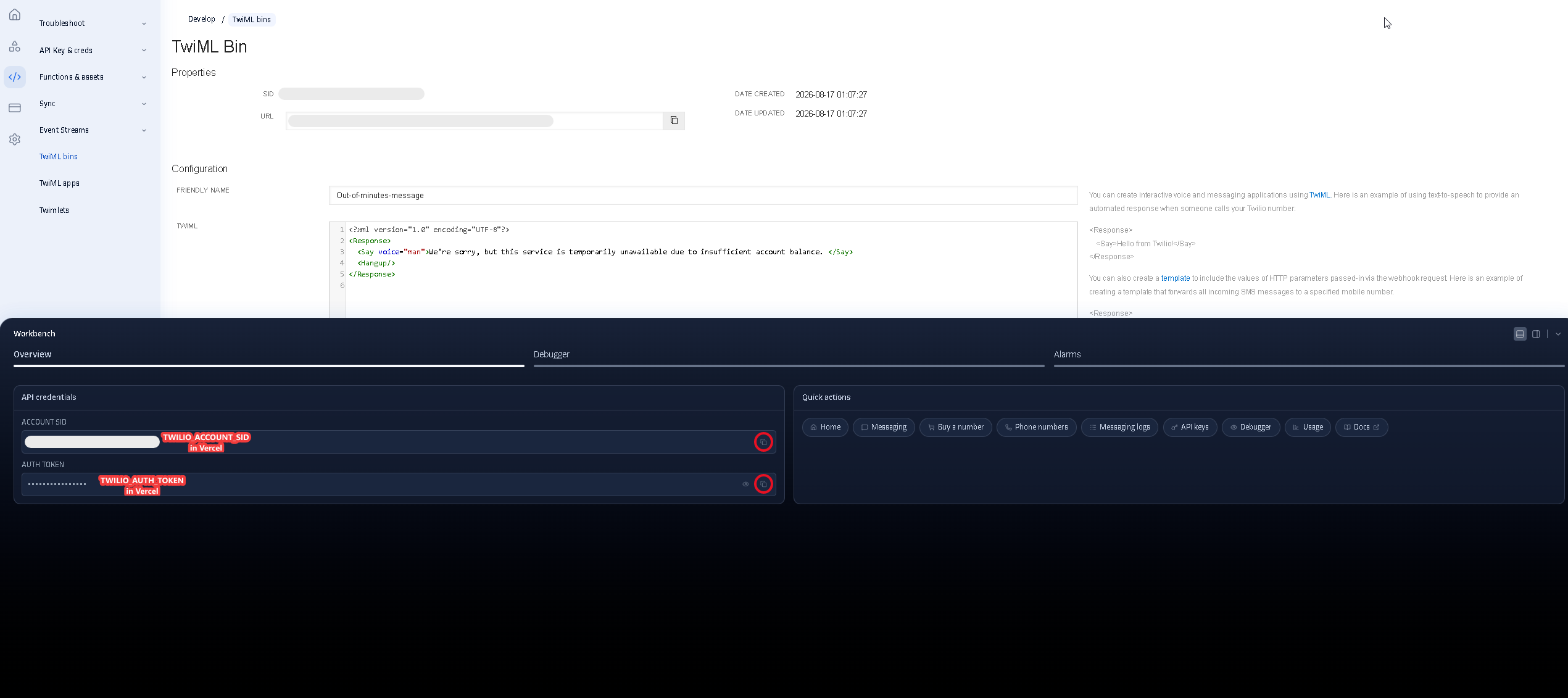Expand the Troubleshoot menu
The image size is (1568, 698).
point(92,23)
